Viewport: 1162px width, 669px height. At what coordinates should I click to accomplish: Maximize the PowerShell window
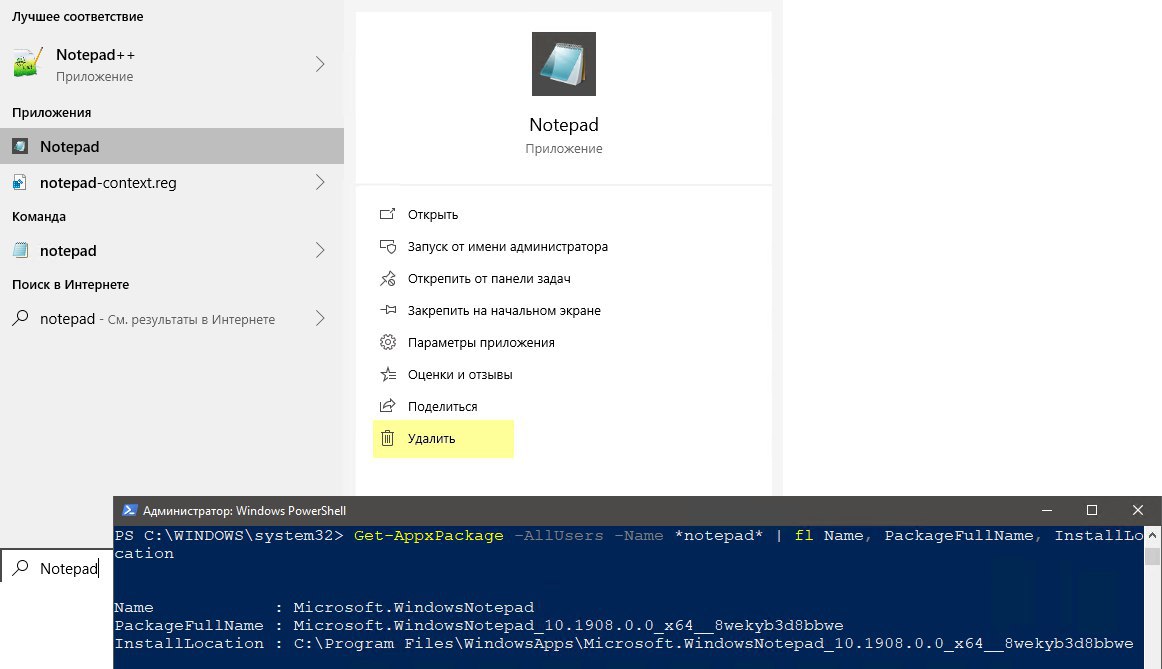(x=1092, y=510)
